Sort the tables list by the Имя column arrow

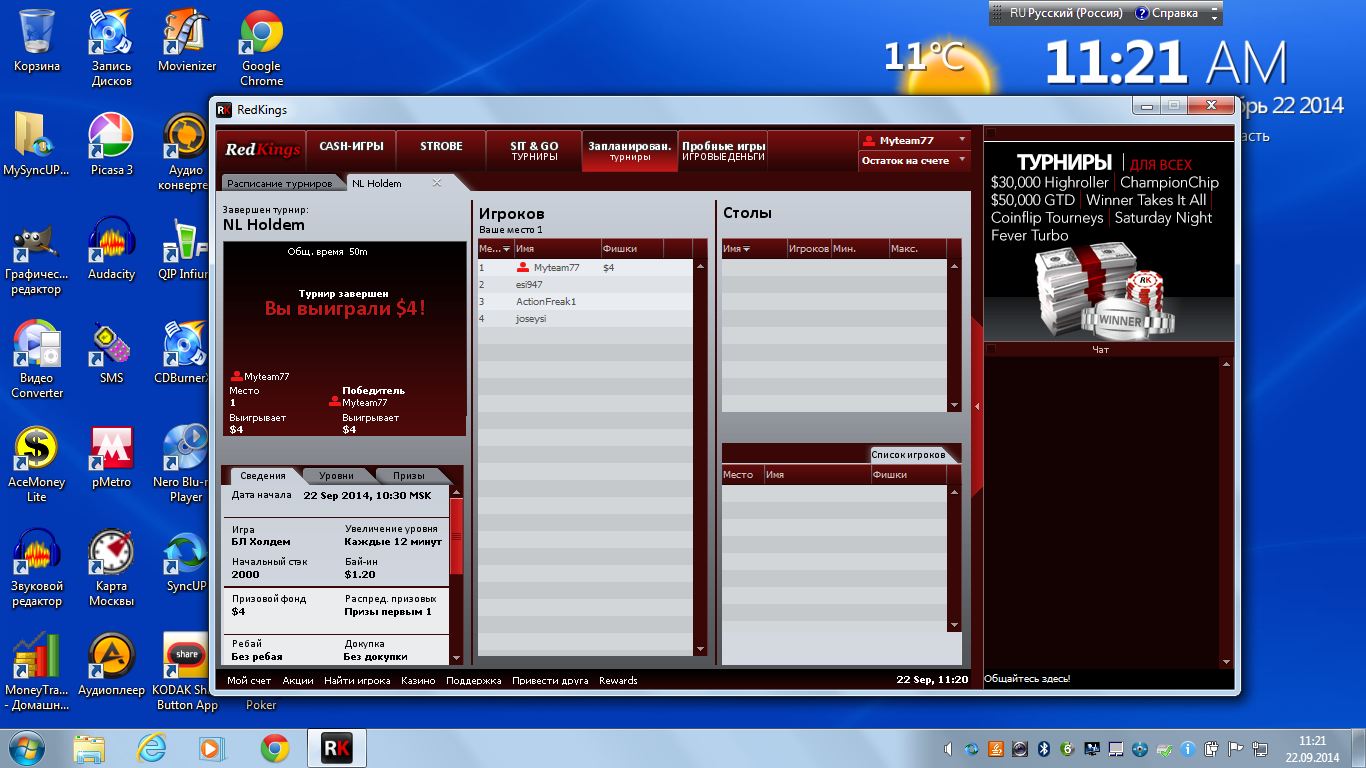click(x=746, y=249)
